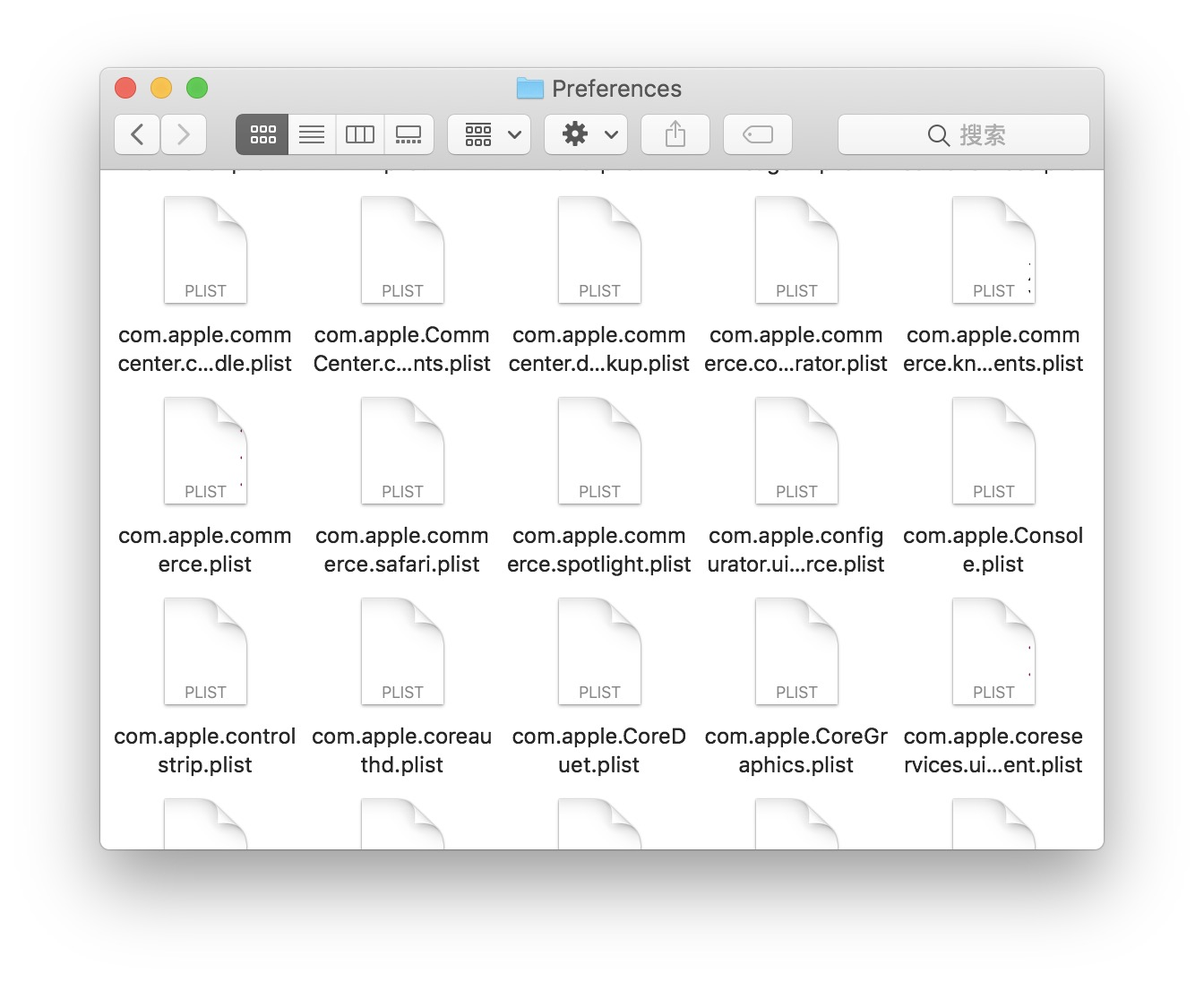The height and width of the screenshot is (982, 1204).
Task: Select the com.apple.CoreGraphics.plist file icon
Action: coord(796,651)
